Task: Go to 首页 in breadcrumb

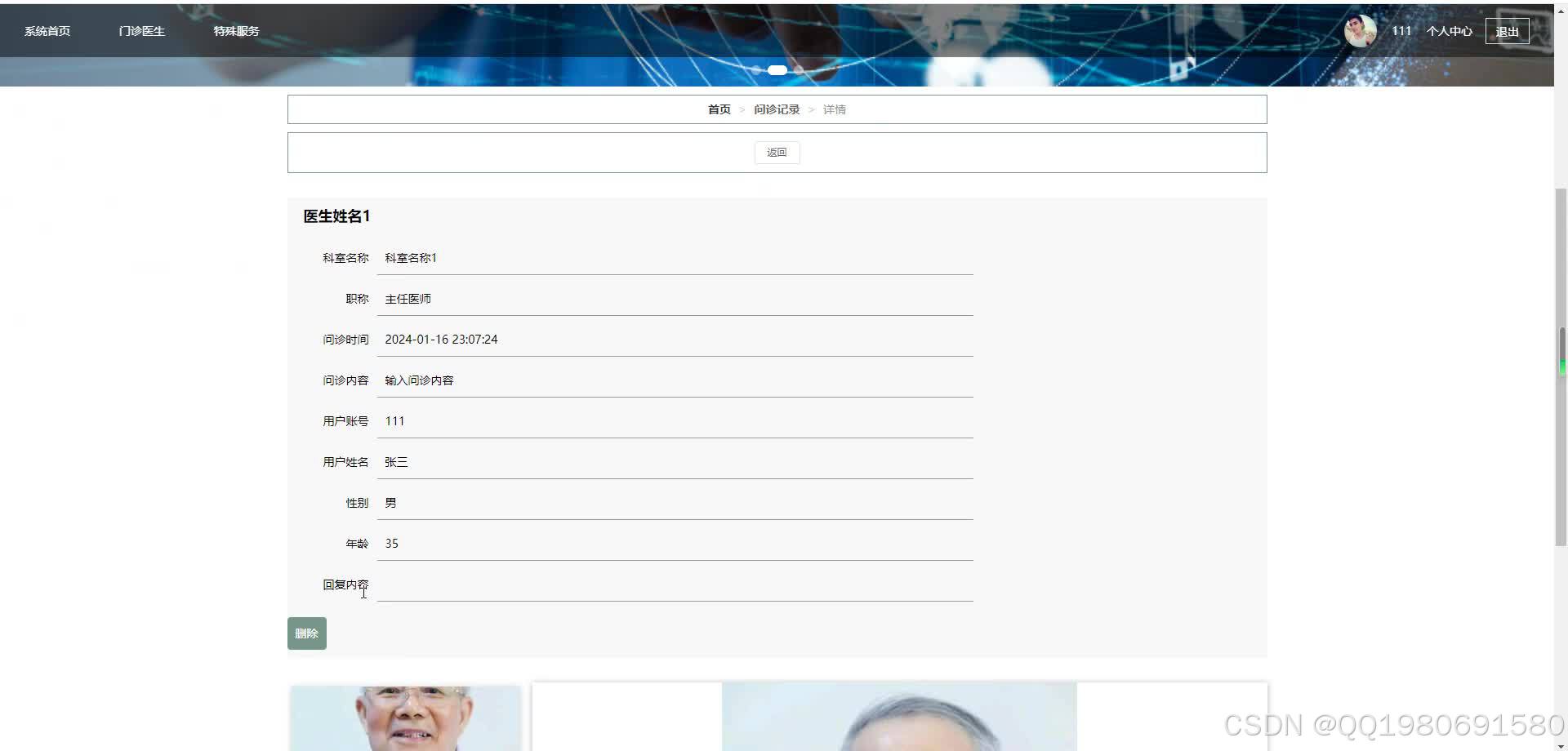Action: (x=719, y=109)
